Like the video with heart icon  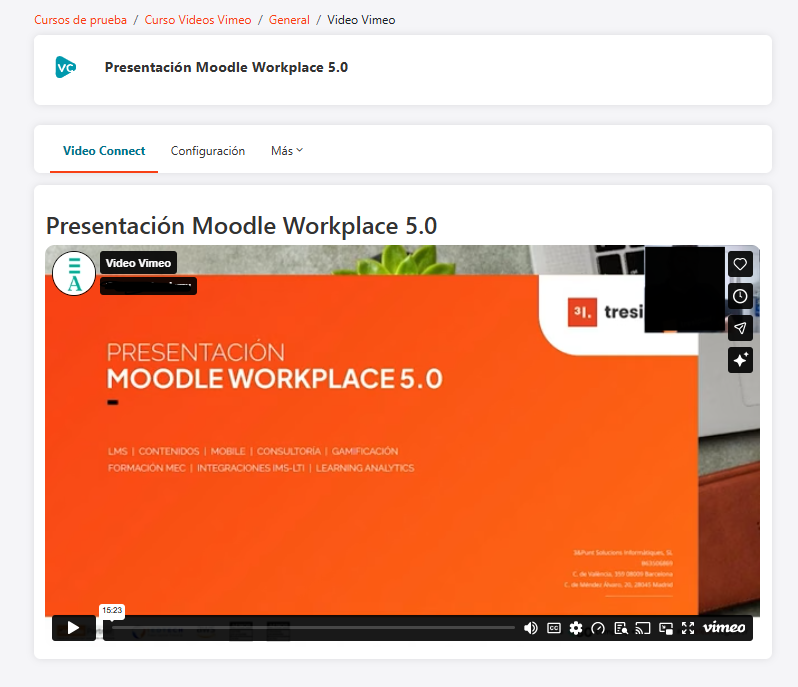(740, 264)
